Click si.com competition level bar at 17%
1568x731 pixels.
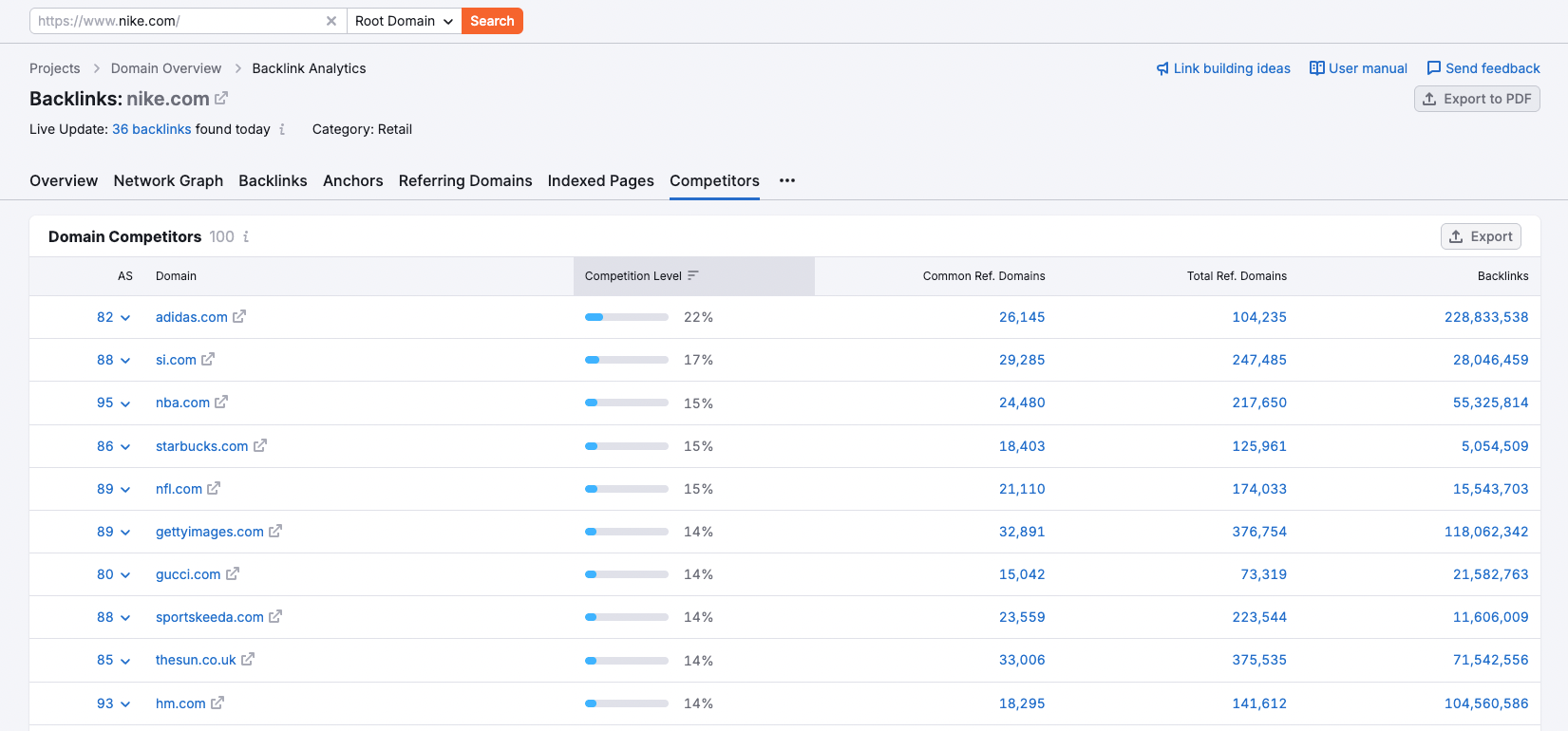[627, 360]
